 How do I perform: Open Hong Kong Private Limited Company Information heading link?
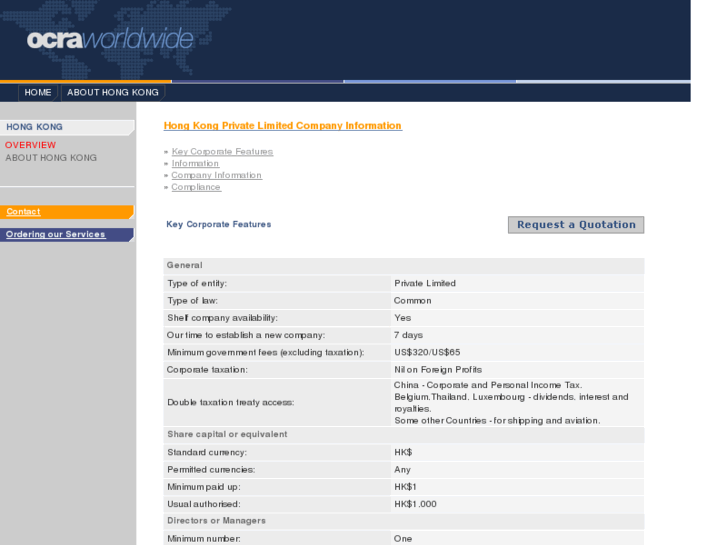[283, 126]
